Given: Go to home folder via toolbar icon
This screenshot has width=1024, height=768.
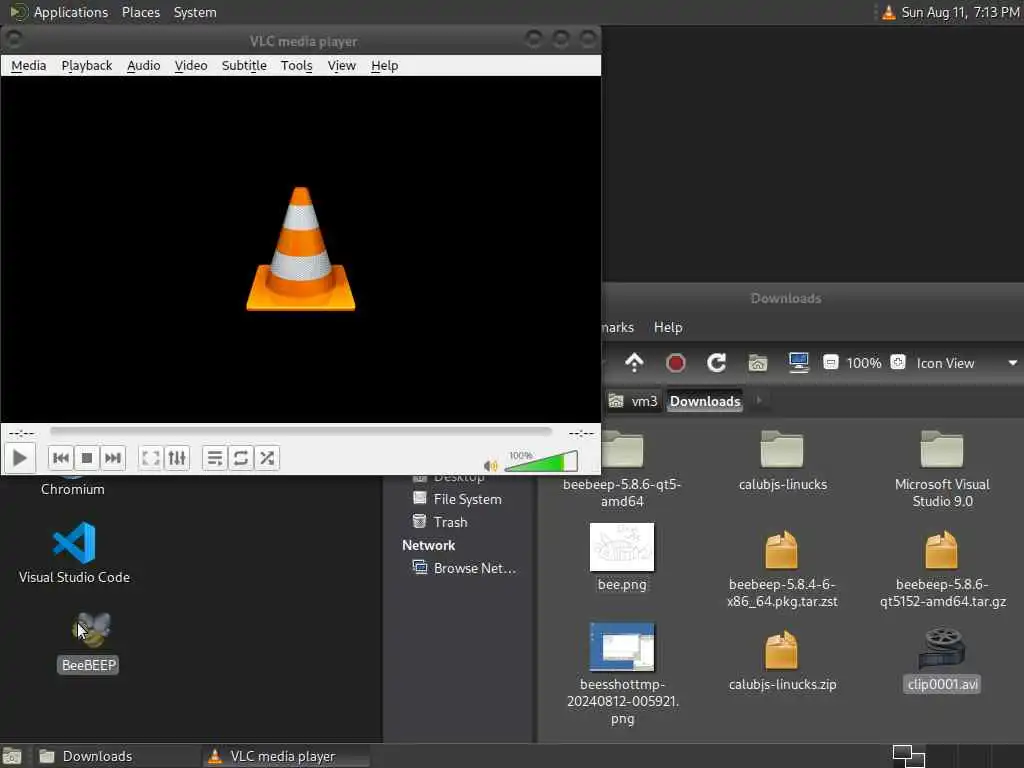Looking at the screenshot, I should [758, 362].
